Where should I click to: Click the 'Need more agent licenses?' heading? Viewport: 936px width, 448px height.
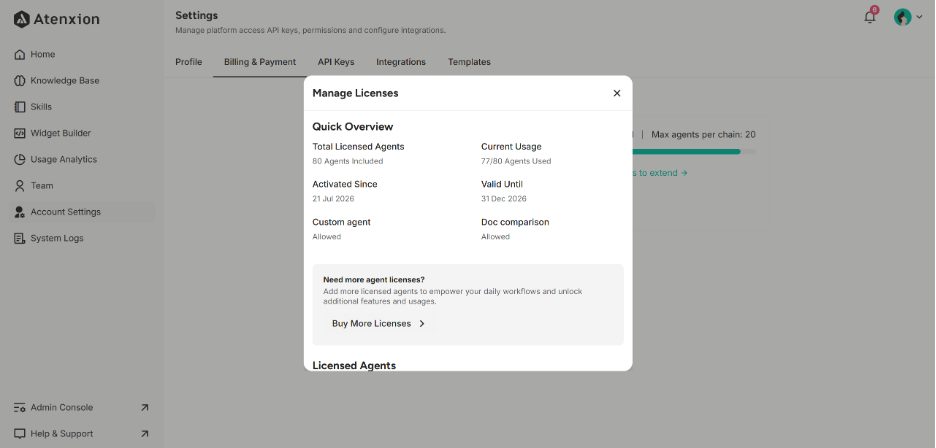[374, 280]
